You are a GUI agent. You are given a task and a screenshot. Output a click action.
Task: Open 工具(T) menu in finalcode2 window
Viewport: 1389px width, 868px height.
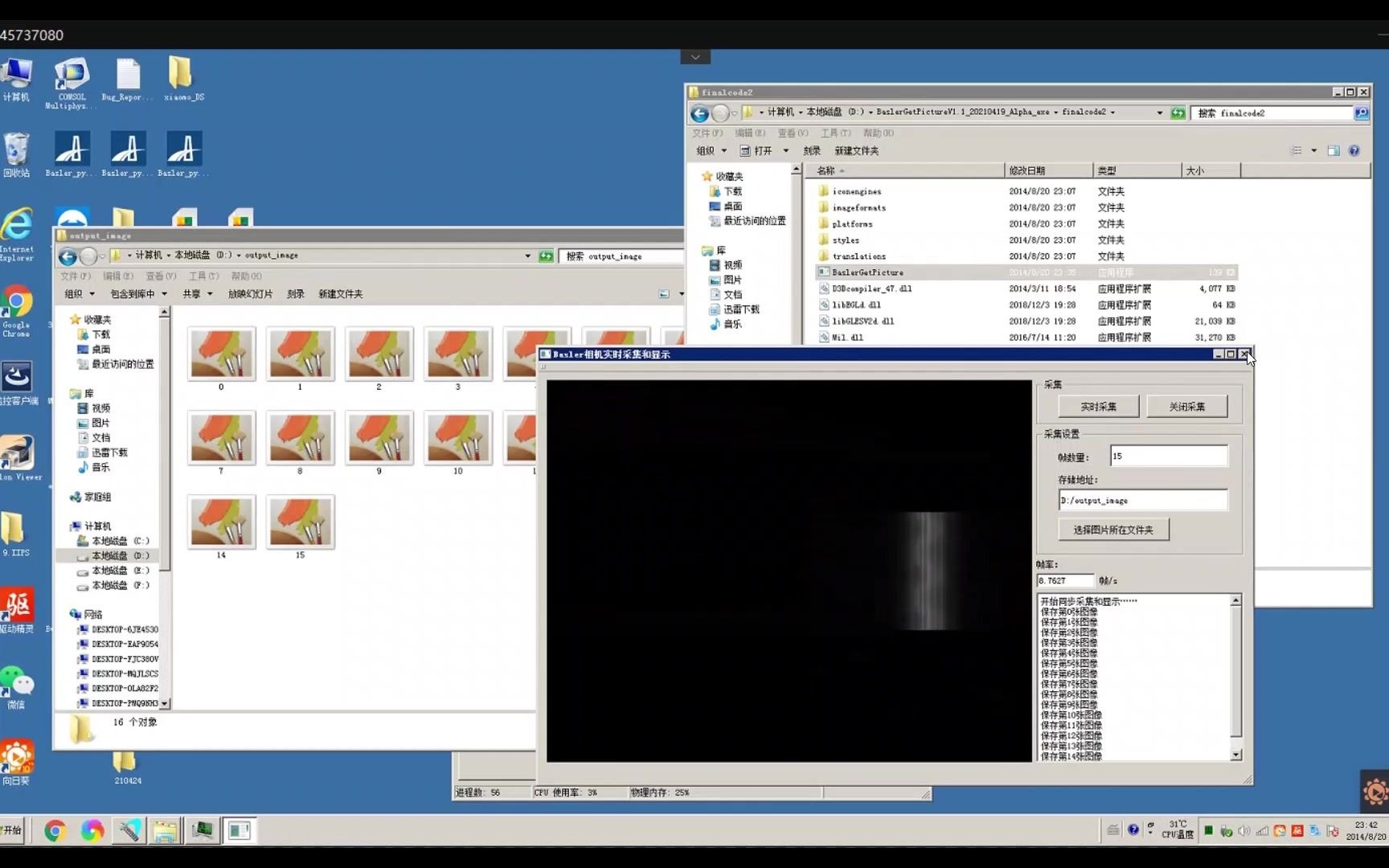(835, 133)
